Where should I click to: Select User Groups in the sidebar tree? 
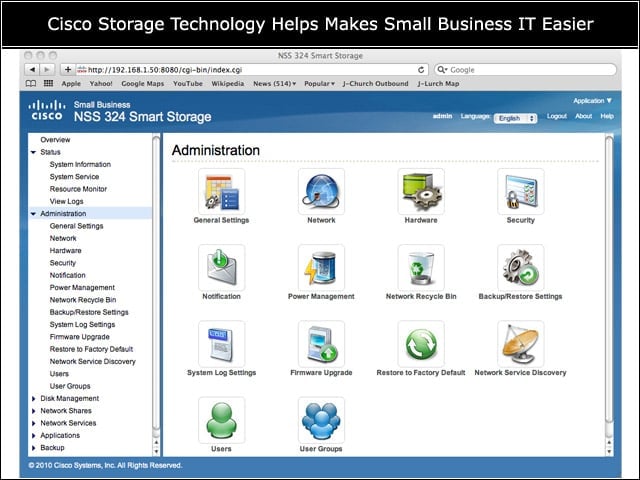(x=70, y=386)
